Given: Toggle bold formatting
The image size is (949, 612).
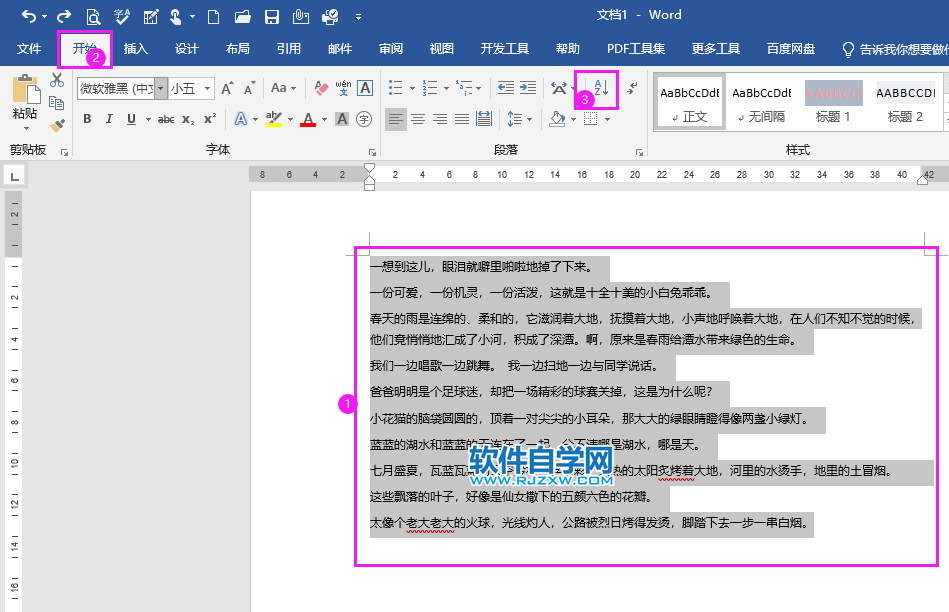Looking at the screenshot, I should coord(88,118).
